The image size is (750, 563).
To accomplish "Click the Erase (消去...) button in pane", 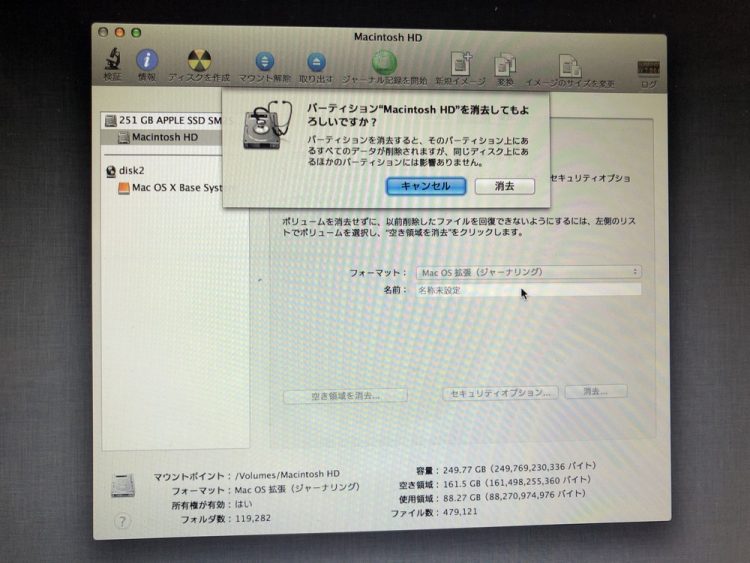I will pyautogui.click(x=596, y=391).
